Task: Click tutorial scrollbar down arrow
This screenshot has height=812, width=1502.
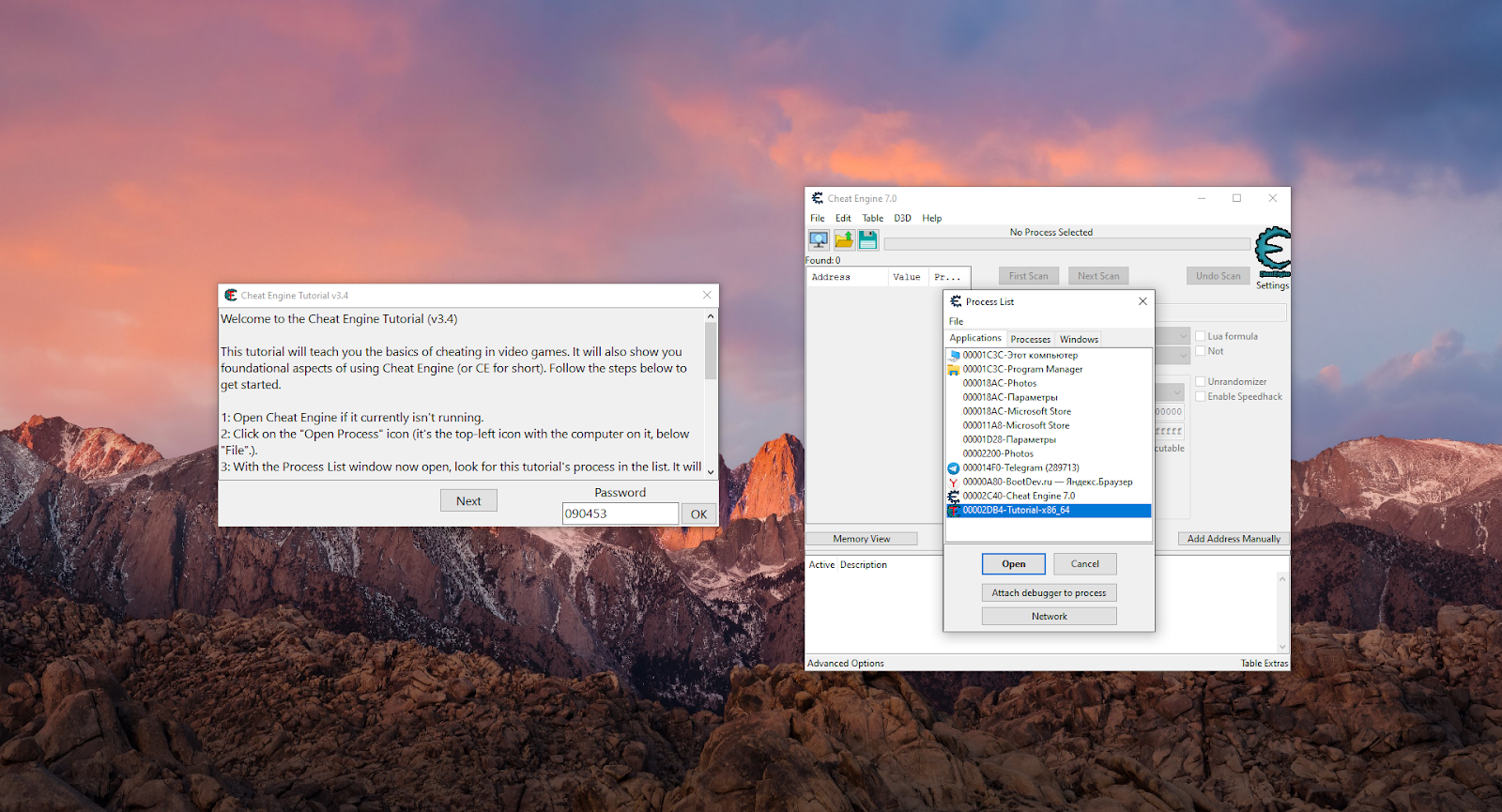Action: click(711, 472)
